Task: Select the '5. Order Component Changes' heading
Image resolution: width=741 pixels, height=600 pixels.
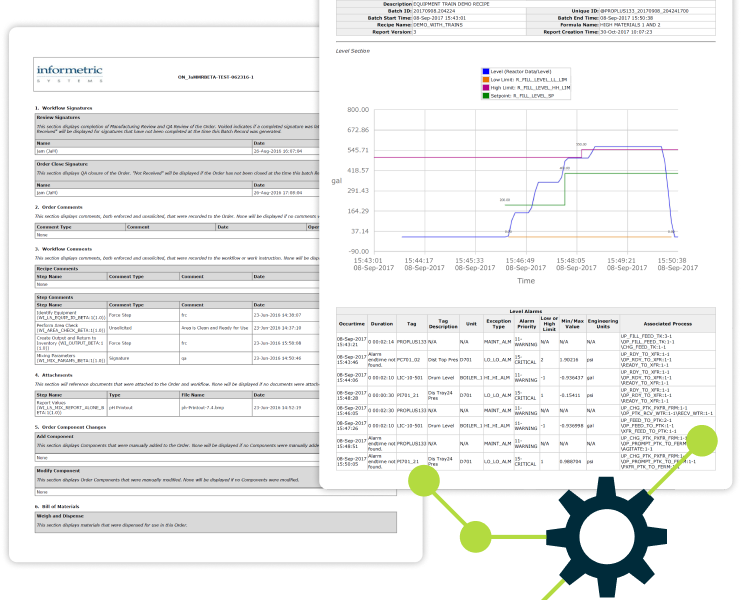Action: (x=70, y=427)
